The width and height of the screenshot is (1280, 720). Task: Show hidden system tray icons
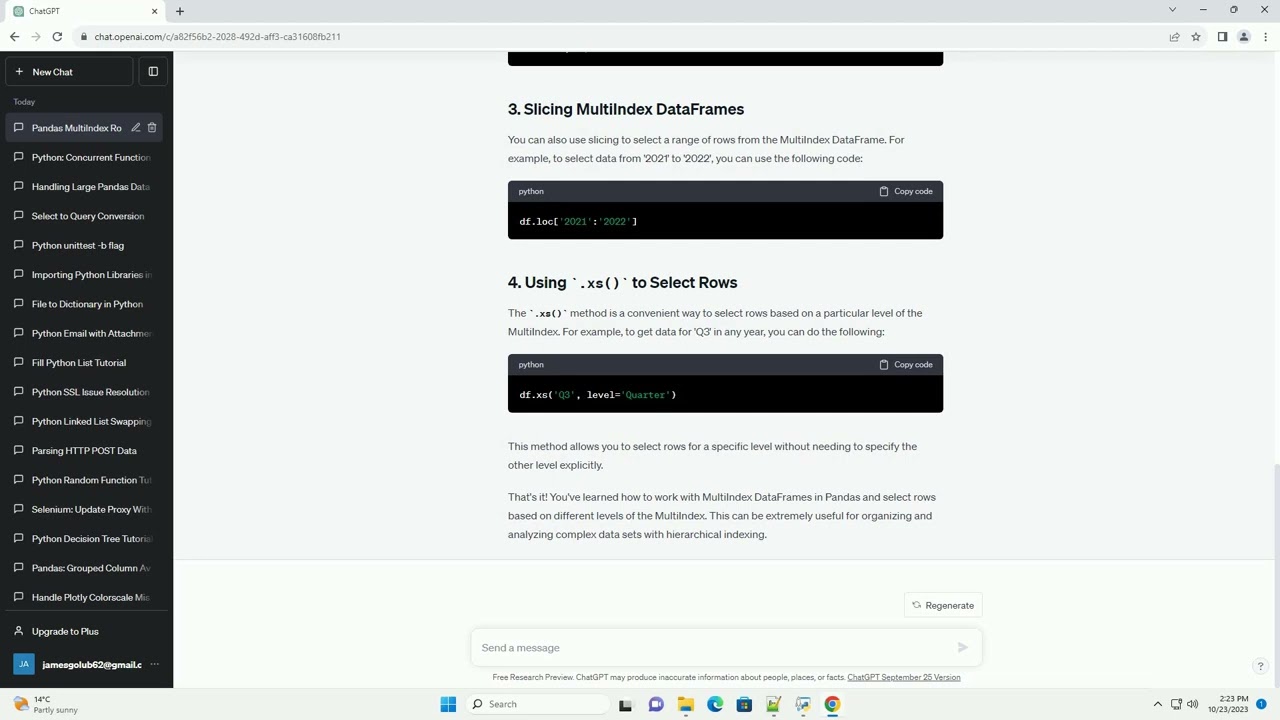point(1158,704)
